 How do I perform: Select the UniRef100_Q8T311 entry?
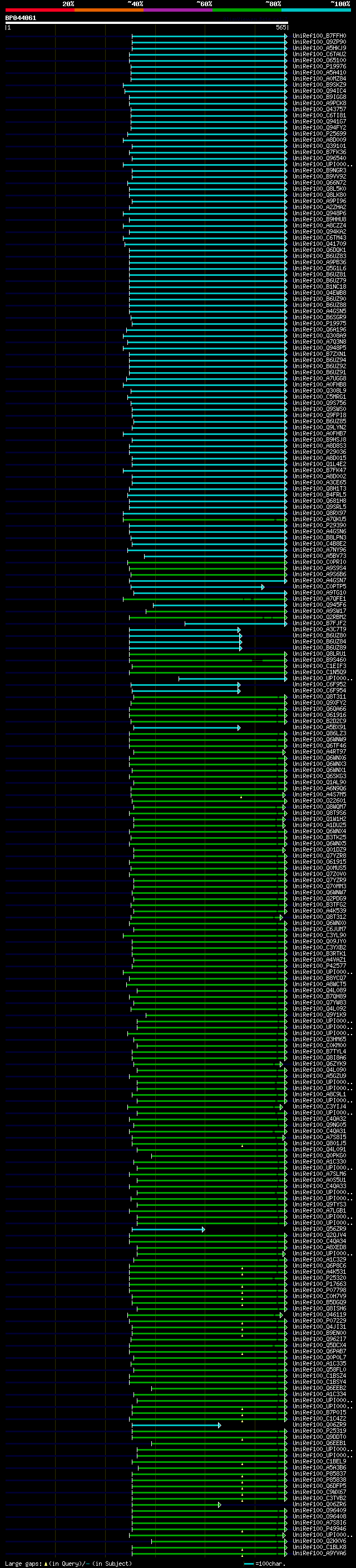tap(319, 697)
